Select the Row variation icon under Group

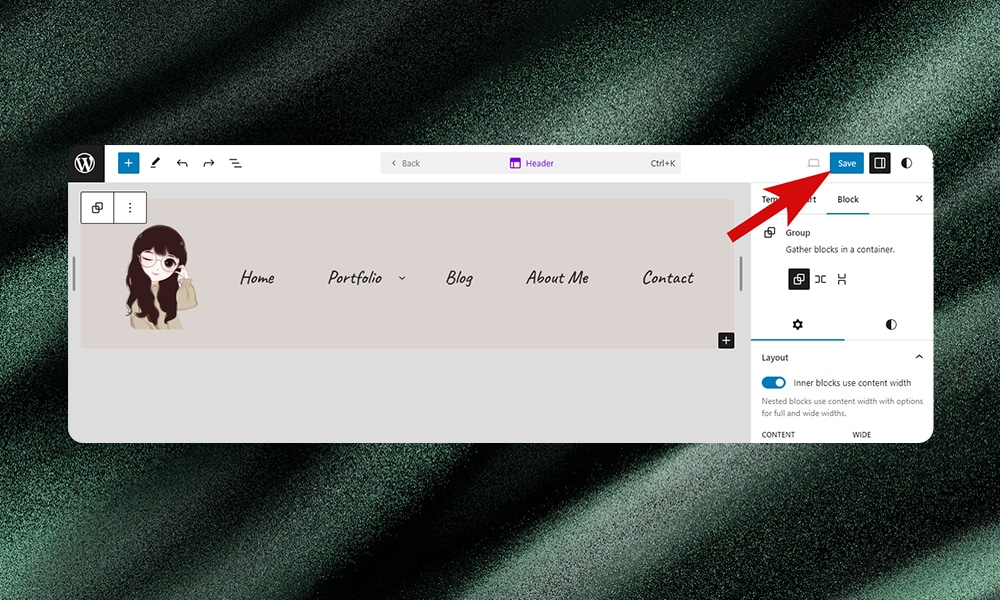click(820, 279)
